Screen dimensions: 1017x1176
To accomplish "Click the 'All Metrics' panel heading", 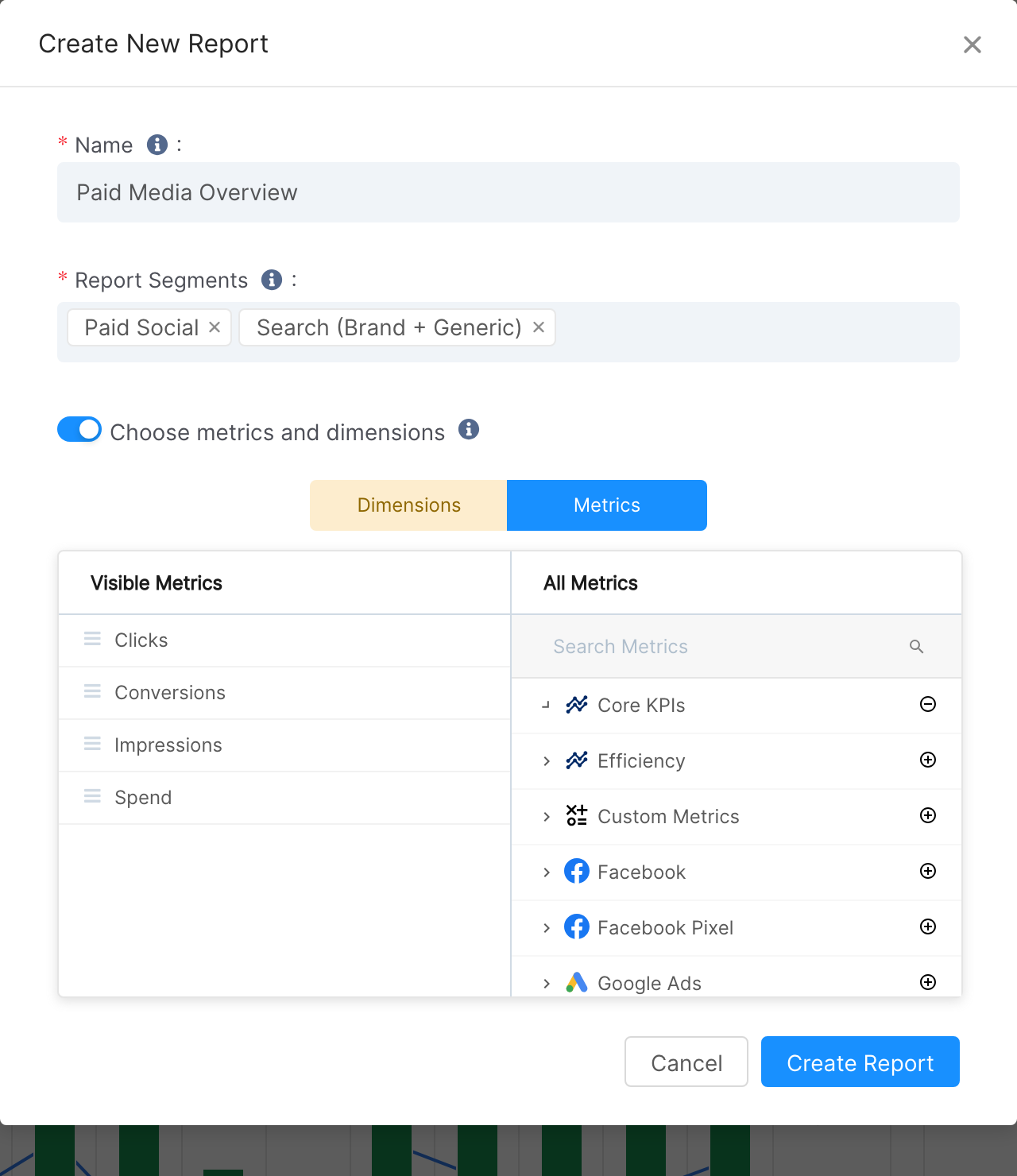I will pyautogui.click(x=590, y=583).
